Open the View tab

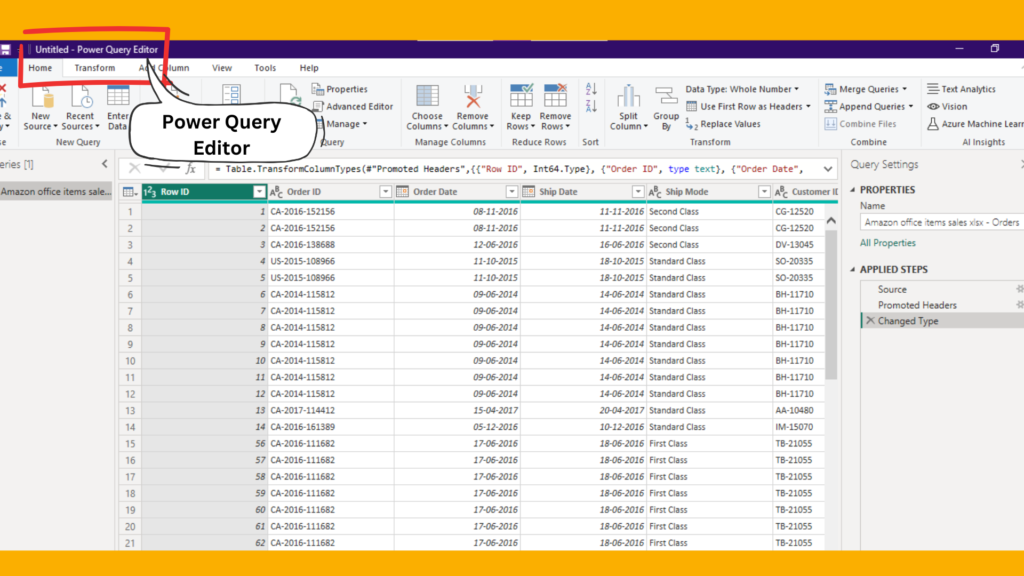click(x=221, y=68)
